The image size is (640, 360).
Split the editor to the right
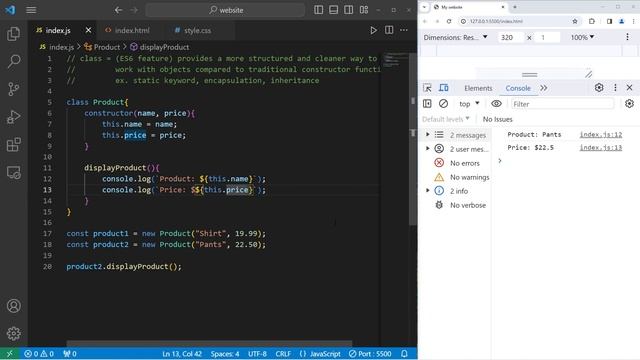coord(389,30)
